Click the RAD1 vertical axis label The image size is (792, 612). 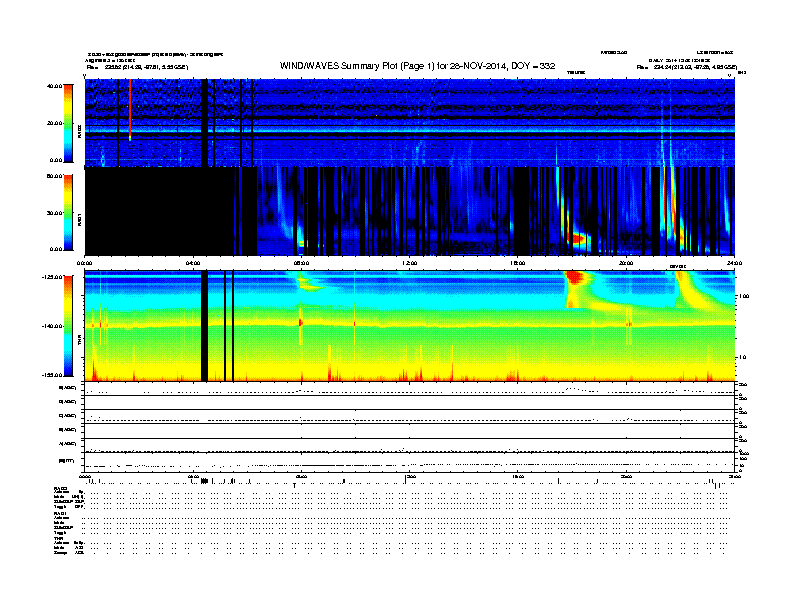point(79,219)
